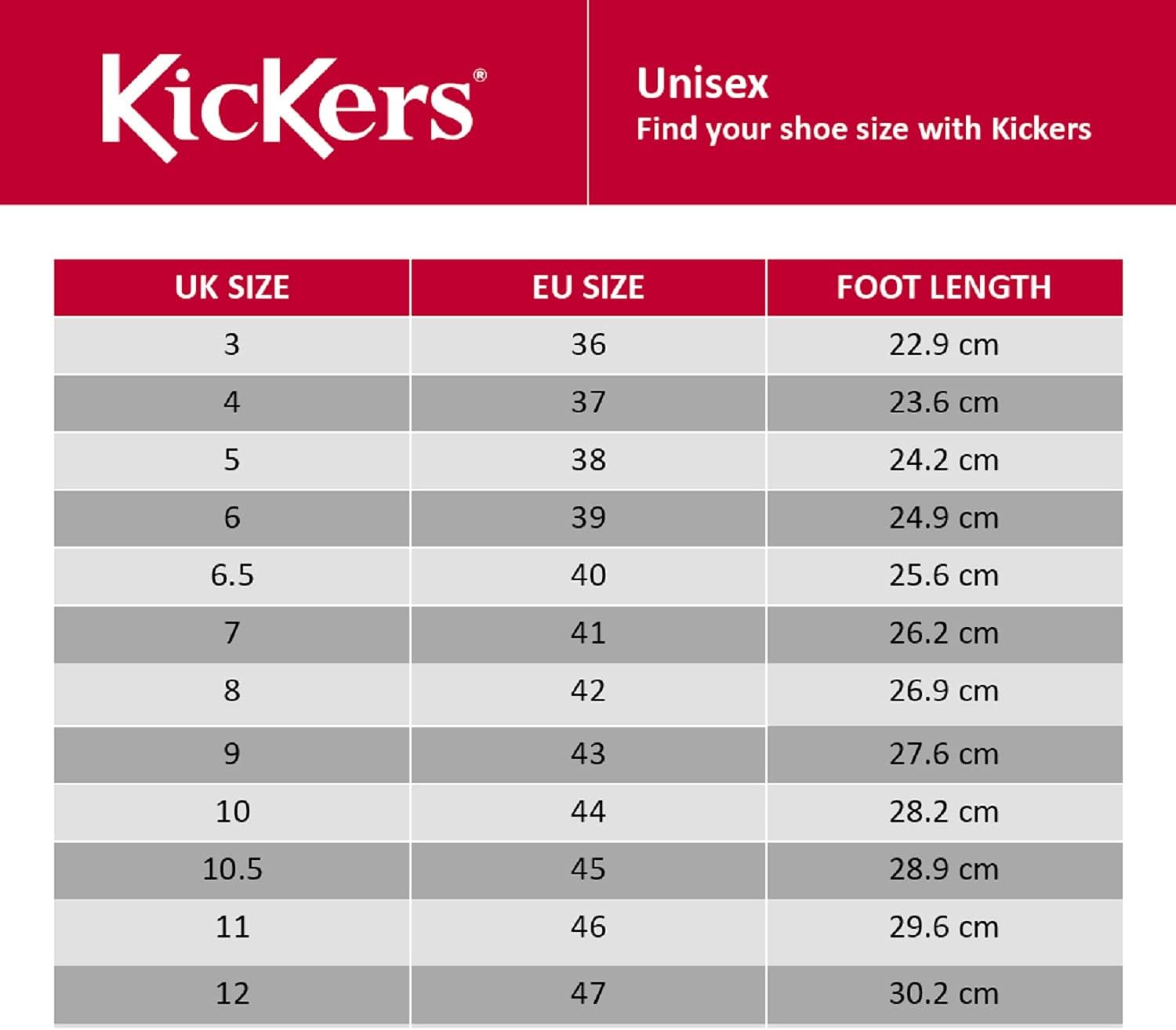Click the 26.2 cm foot length cell

[x=944, y=633]
